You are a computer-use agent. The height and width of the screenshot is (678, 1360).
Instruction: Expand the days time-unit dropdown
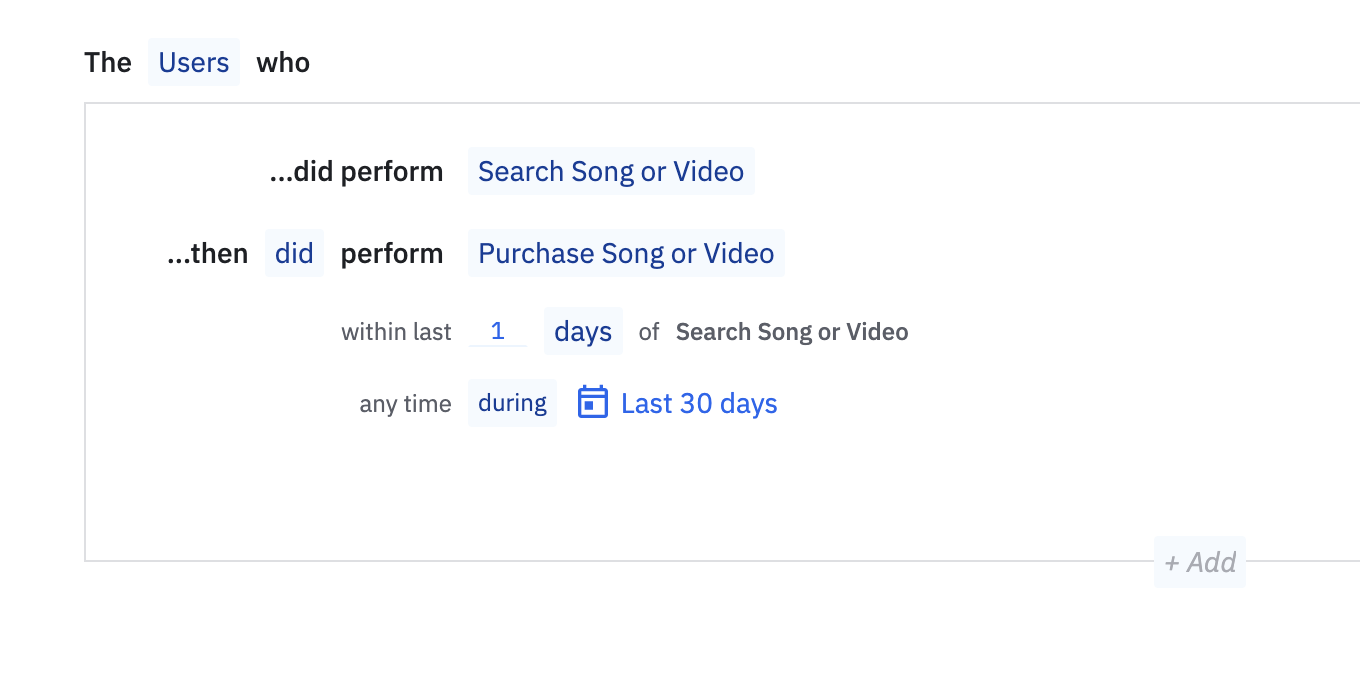click(583, 332)
